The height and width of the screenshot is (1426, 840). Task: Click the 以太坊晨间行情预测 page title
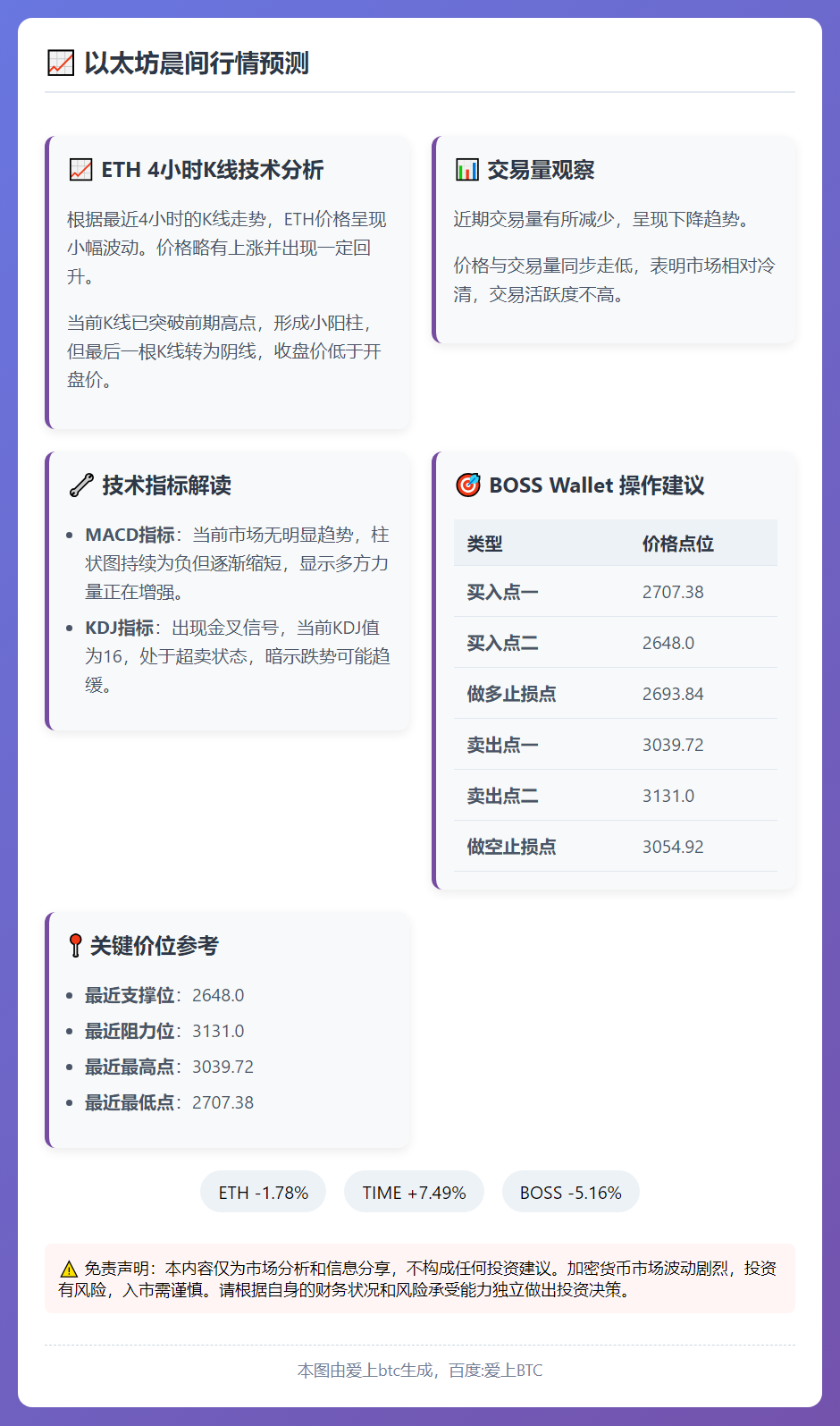(197, 63)
